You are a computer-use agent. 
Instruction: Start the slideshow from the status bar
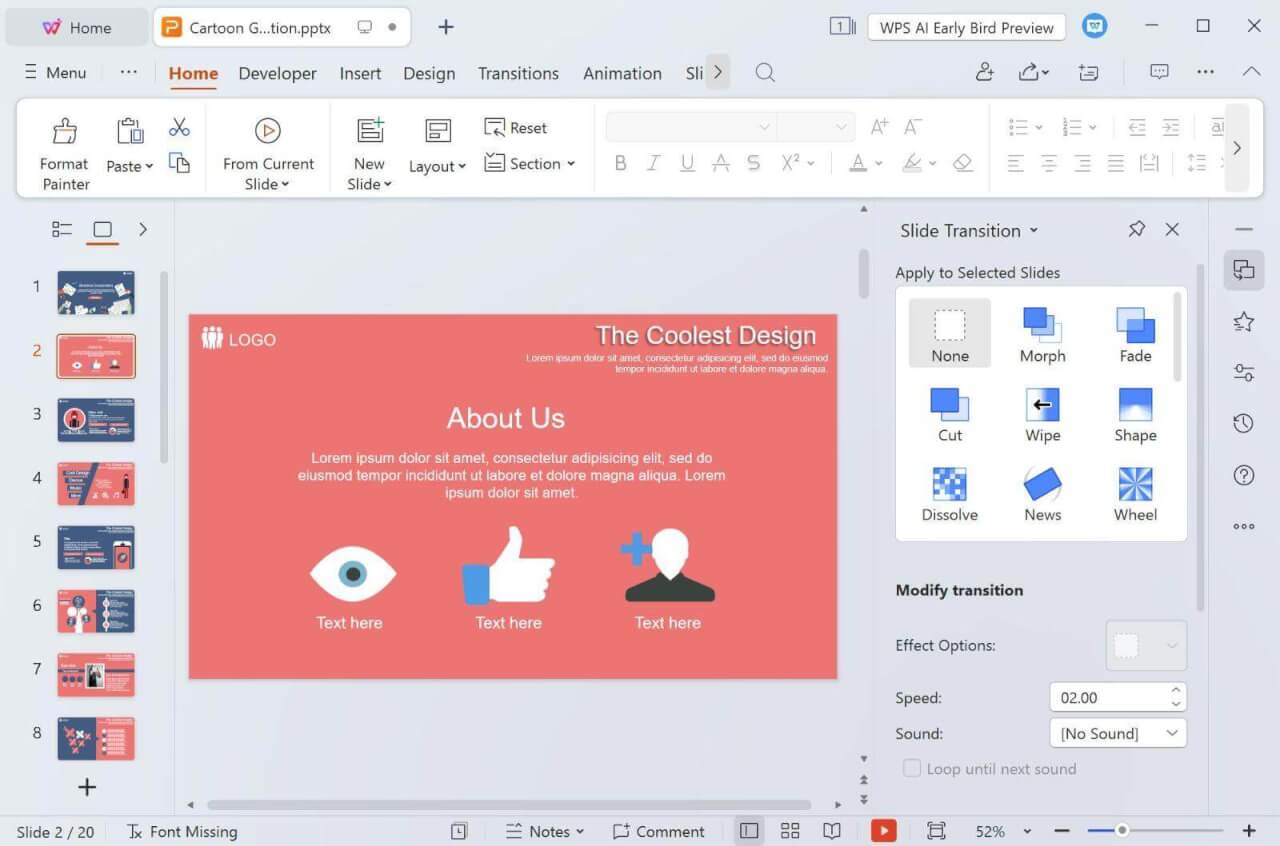pyautogui.click(x=884, y=831)
